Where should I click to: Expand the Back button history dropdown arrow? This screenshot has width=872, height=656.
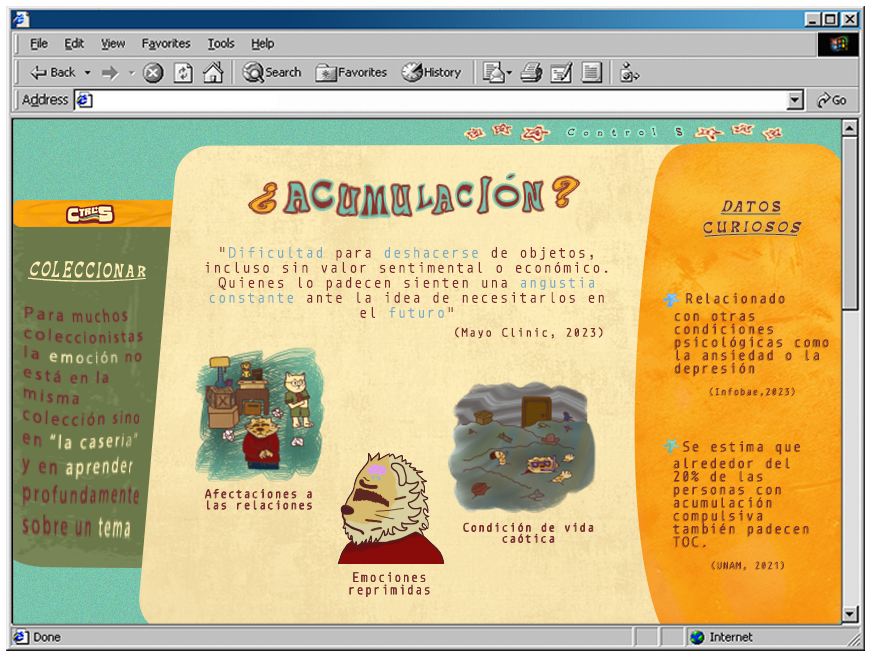click(87, 73)
